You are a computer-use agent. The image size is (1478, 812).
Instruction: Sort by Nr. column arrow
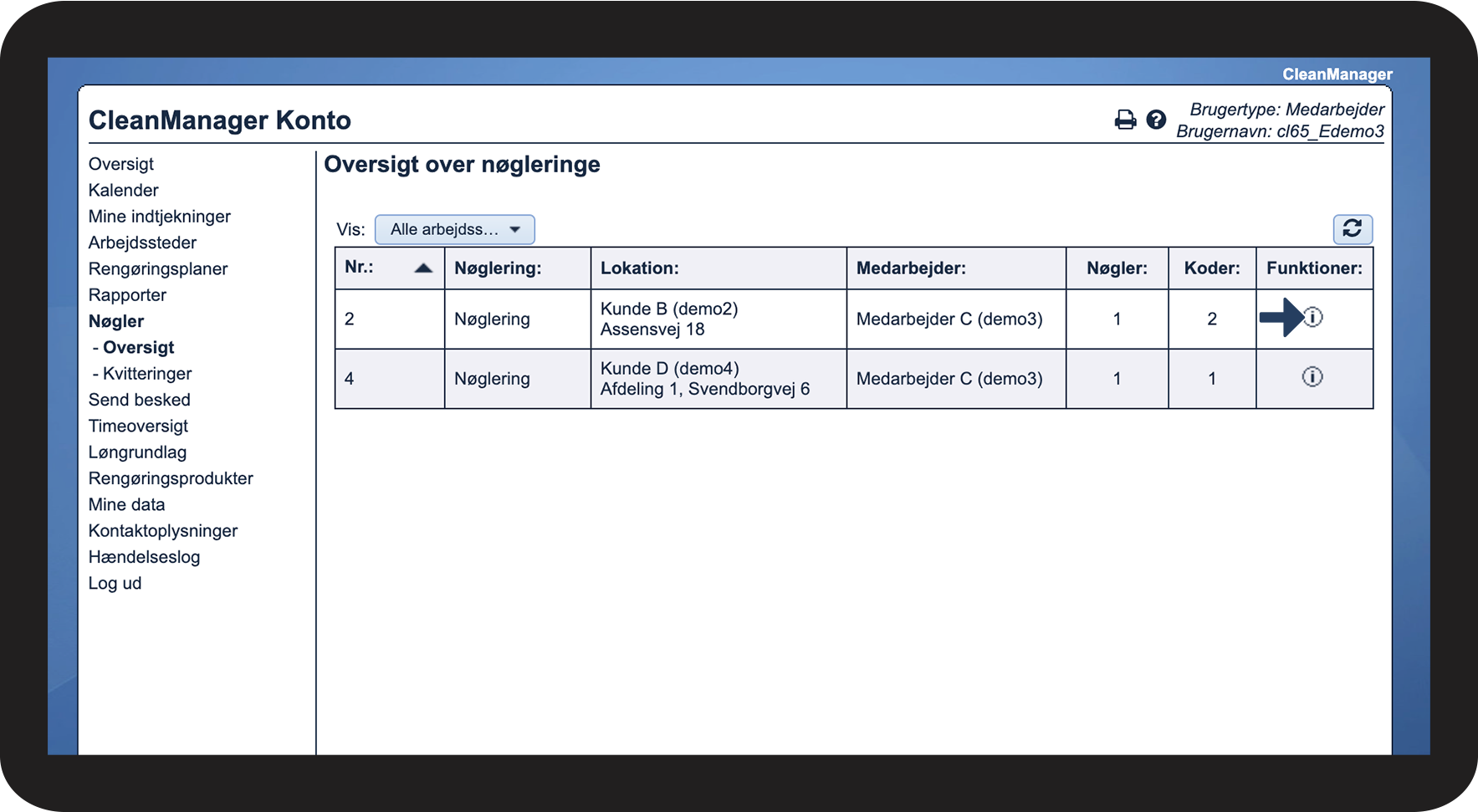pos(423,268)
